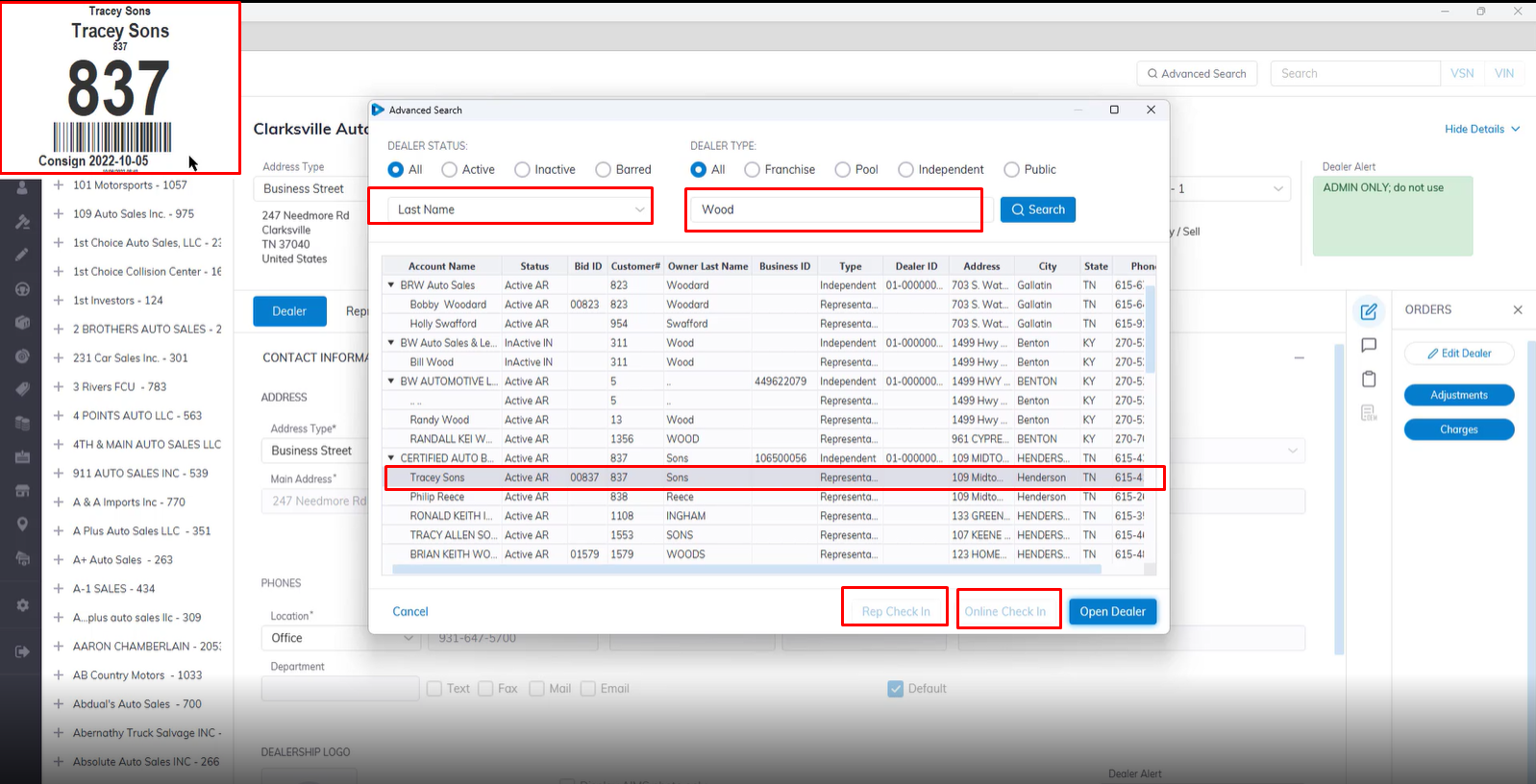
Task: Open the steering wheel icon in sidebar
Action: pos(22,289)
